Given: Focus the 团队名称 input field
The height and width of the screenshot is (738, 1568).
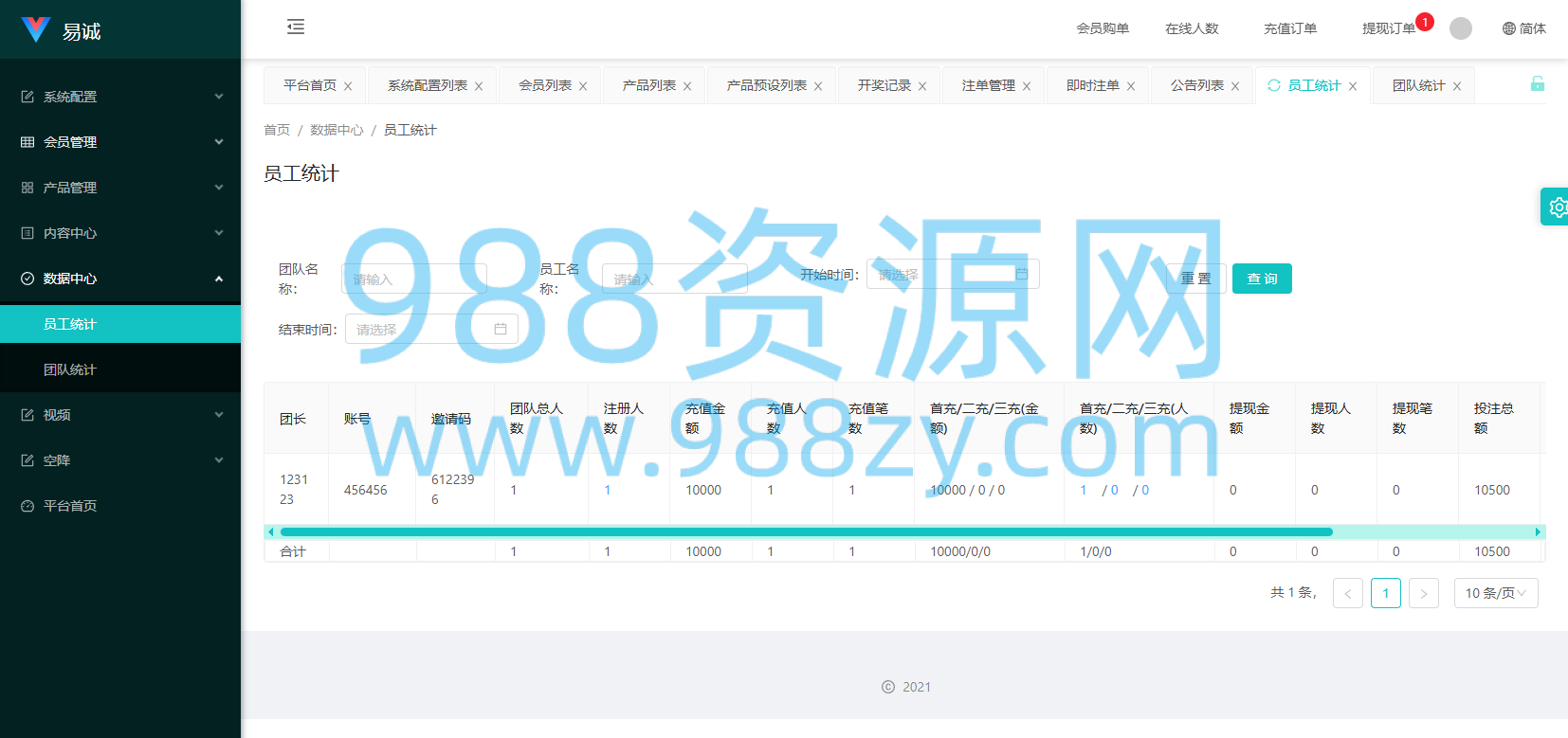Looking at the screenshot, I should tap(414, 279).
